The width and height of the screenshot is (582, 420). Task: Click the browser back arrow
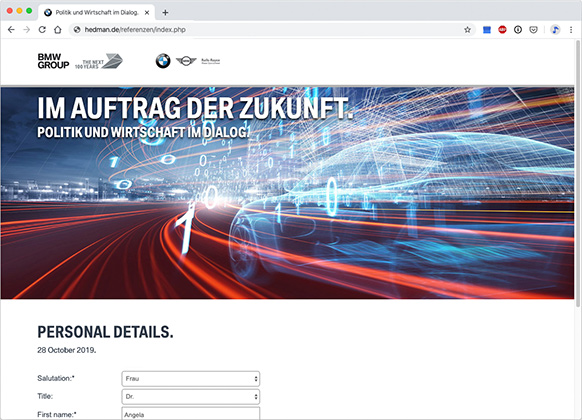[x=11, y=30]
